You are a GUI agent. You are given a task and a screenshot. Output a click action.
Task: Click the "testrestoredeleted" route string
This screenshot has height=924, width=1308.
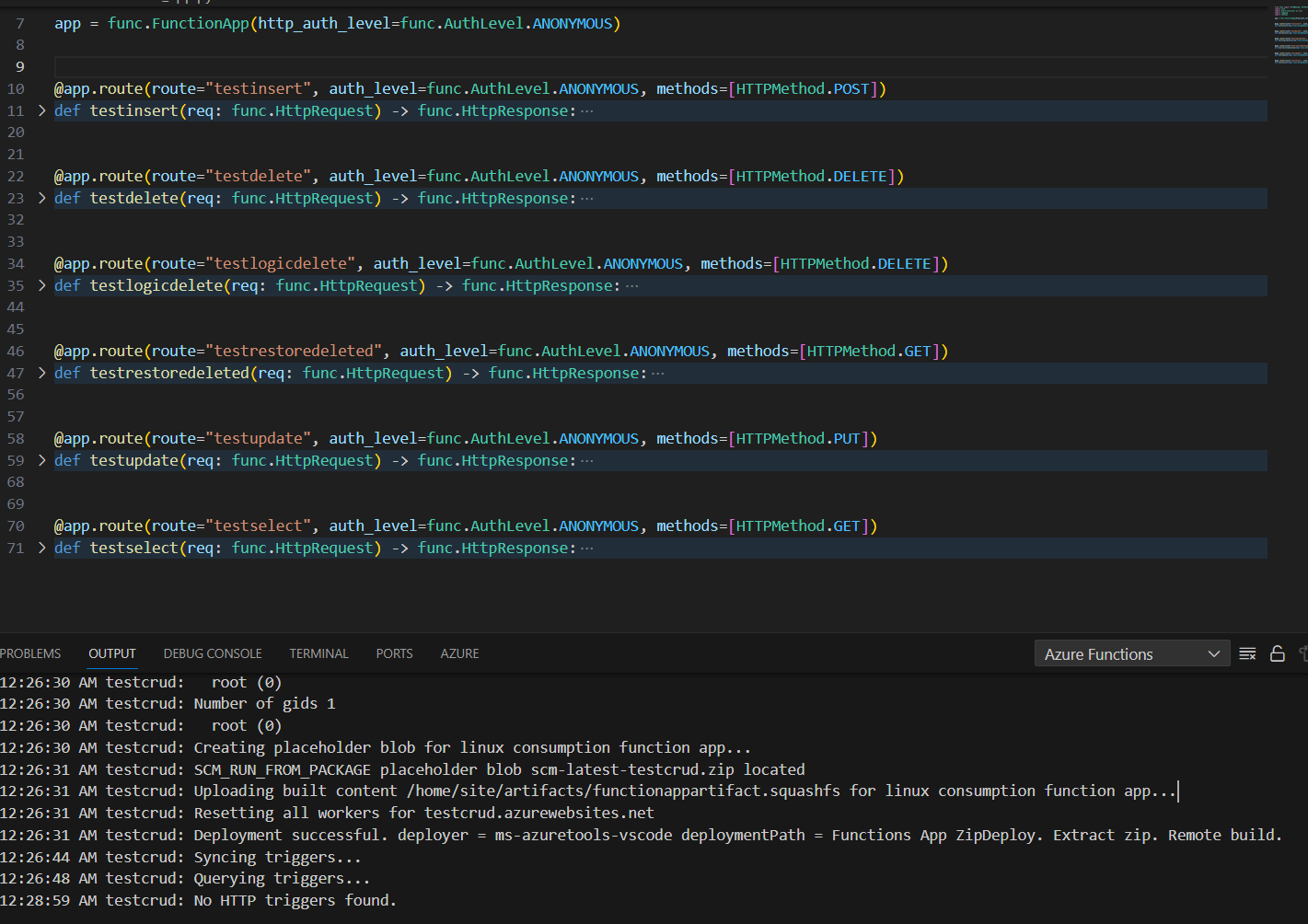[x=294, y=351]
